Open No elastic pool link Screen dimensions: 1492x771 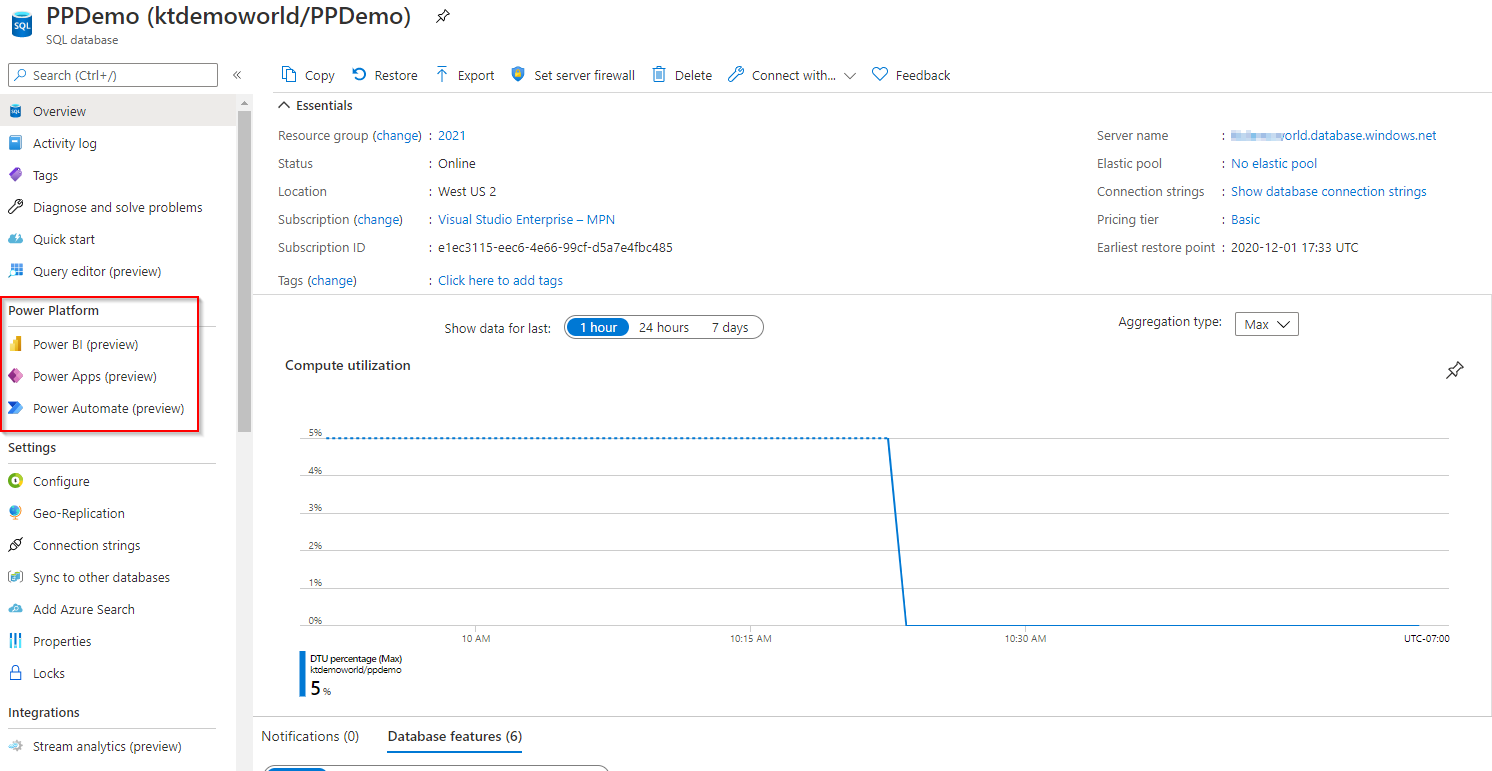[x=1274, y=163]
